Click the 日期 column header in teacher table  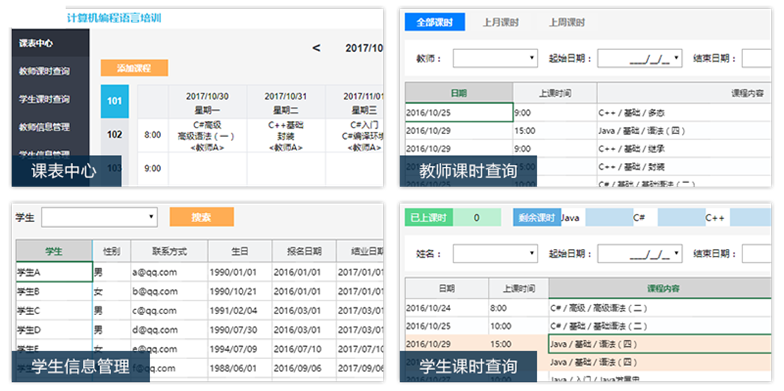(458, 93)
